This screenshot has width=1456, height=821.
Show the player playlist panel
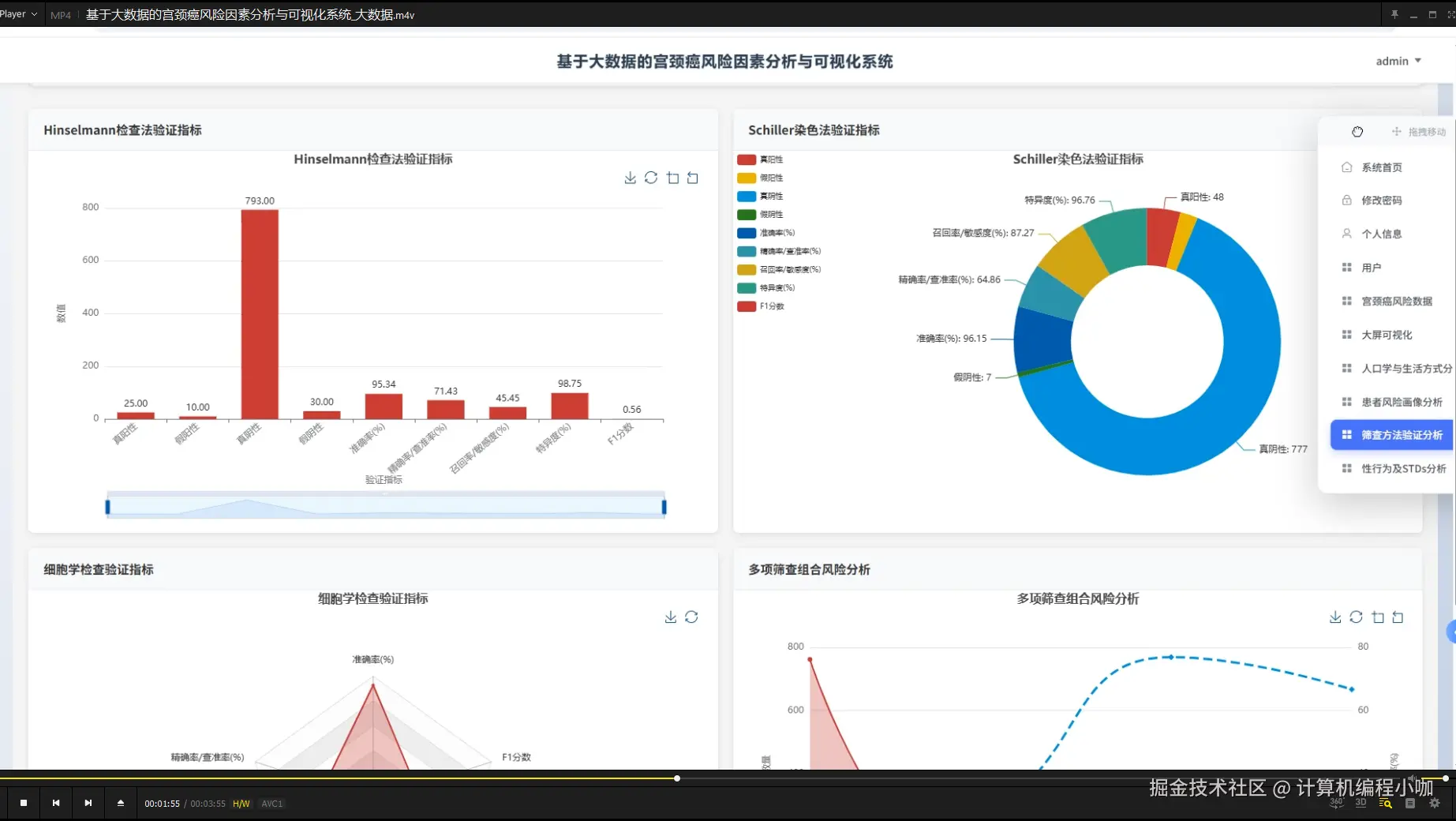coord(1410,803)
